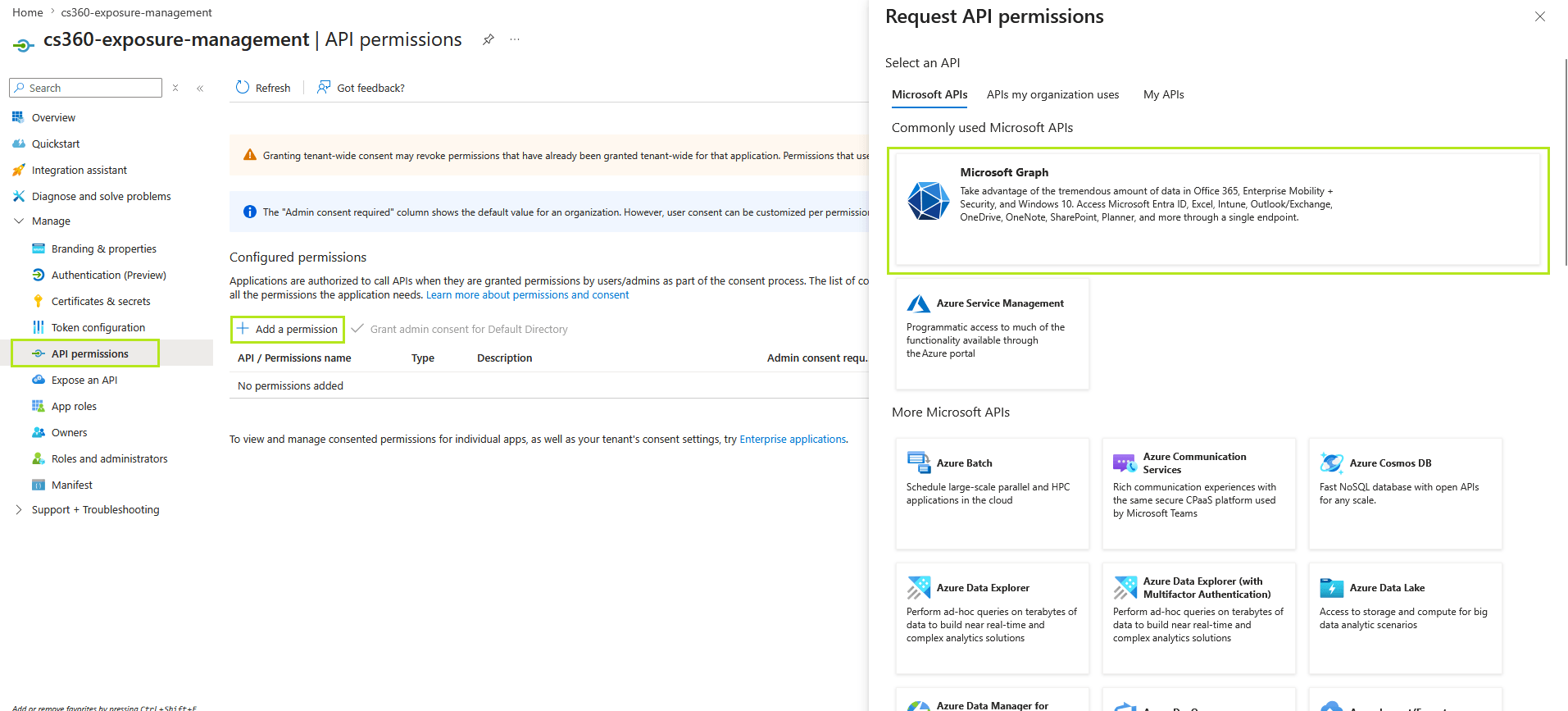Click the Integration assistant rocket icon

coord(18,170)
